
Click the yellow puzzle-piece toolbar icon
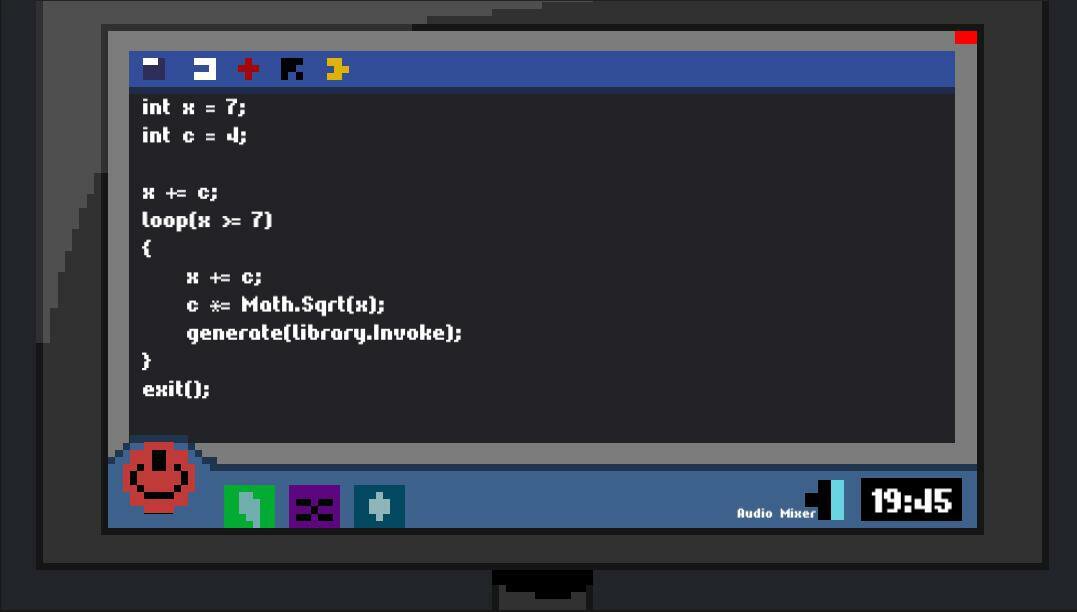[337, 69]
